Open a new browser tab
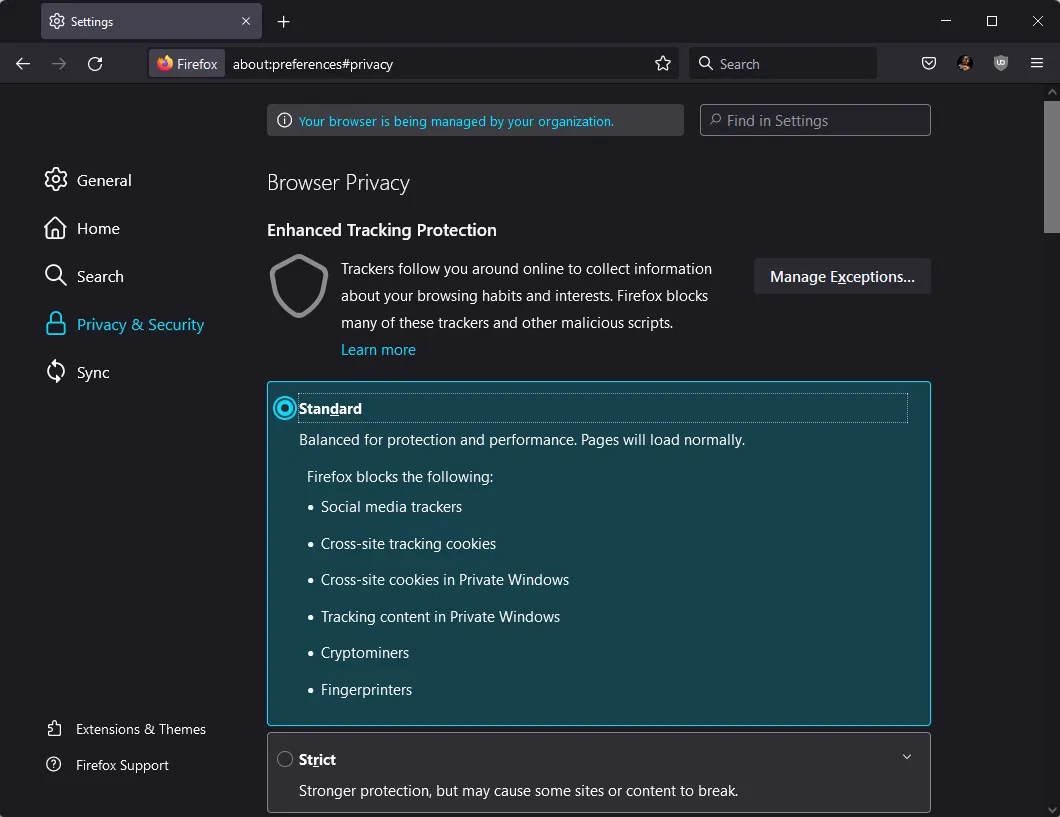 pos(283,21)
